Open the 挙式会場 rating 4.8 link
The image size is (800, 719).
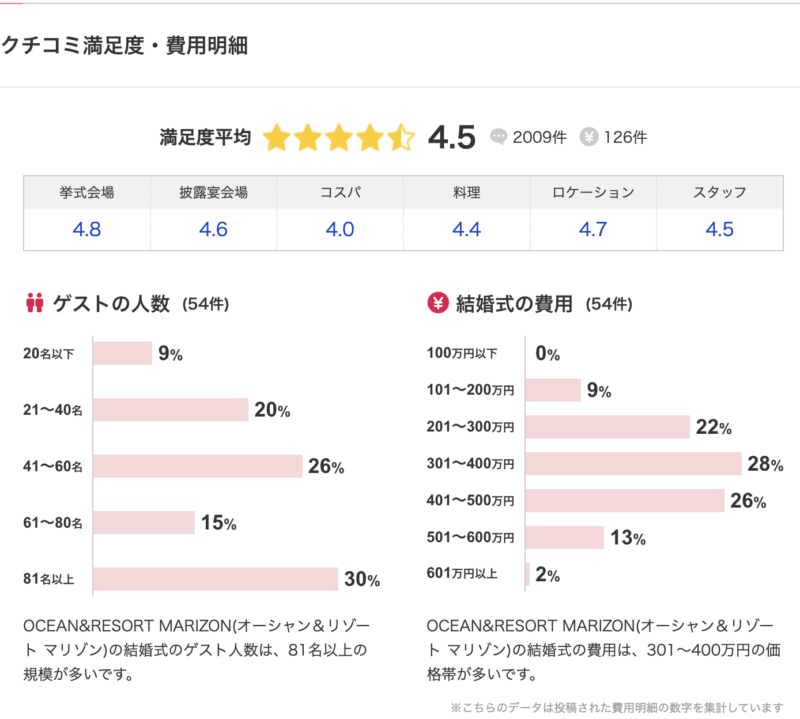coord(87,229)
